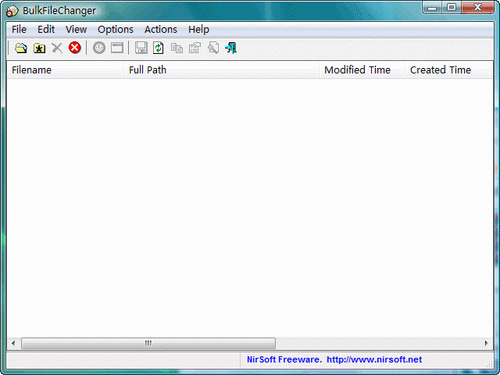Click the window-shaped toolbar icon
This screenshot has height=375, width=500.
click(117, 48)
